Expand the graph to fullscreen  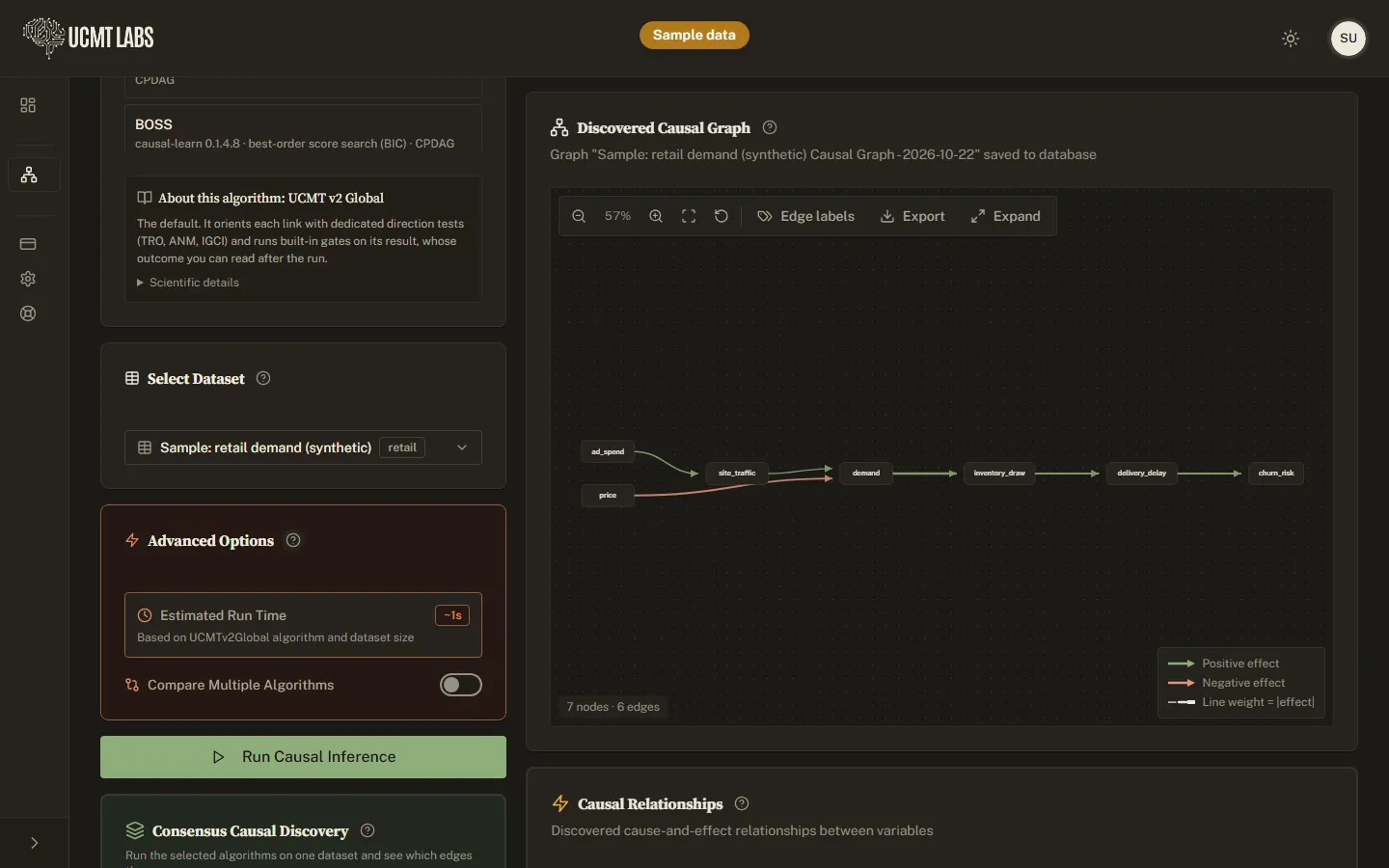tap(1006, 216)
